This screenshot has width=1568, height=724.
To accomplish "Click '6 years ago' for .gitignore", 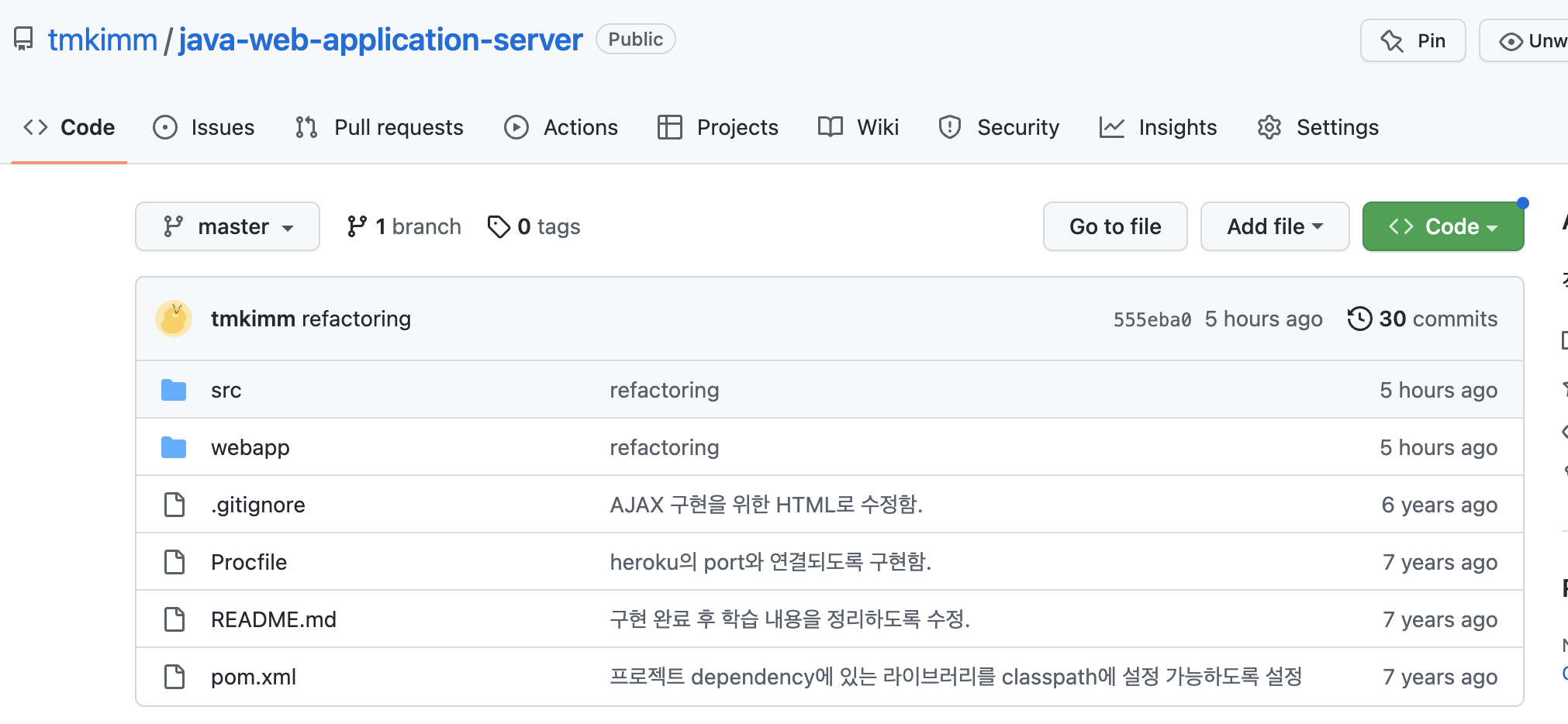I will [x=1439, y=505].
